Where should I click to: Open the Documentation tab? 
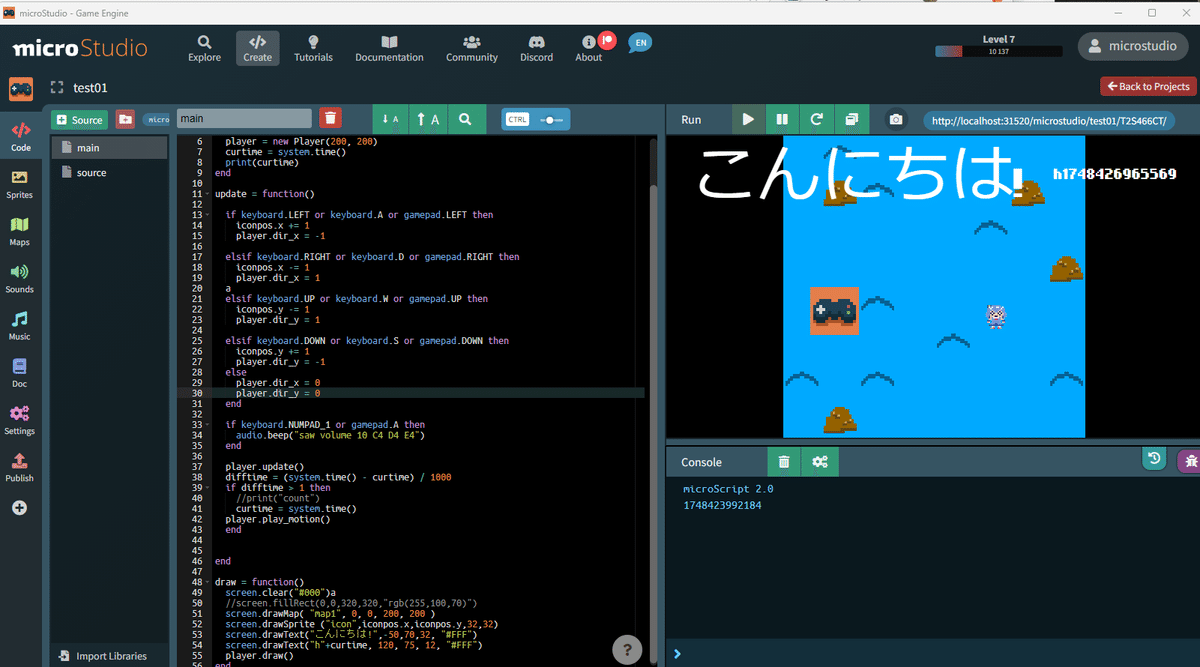pos(389,47)
